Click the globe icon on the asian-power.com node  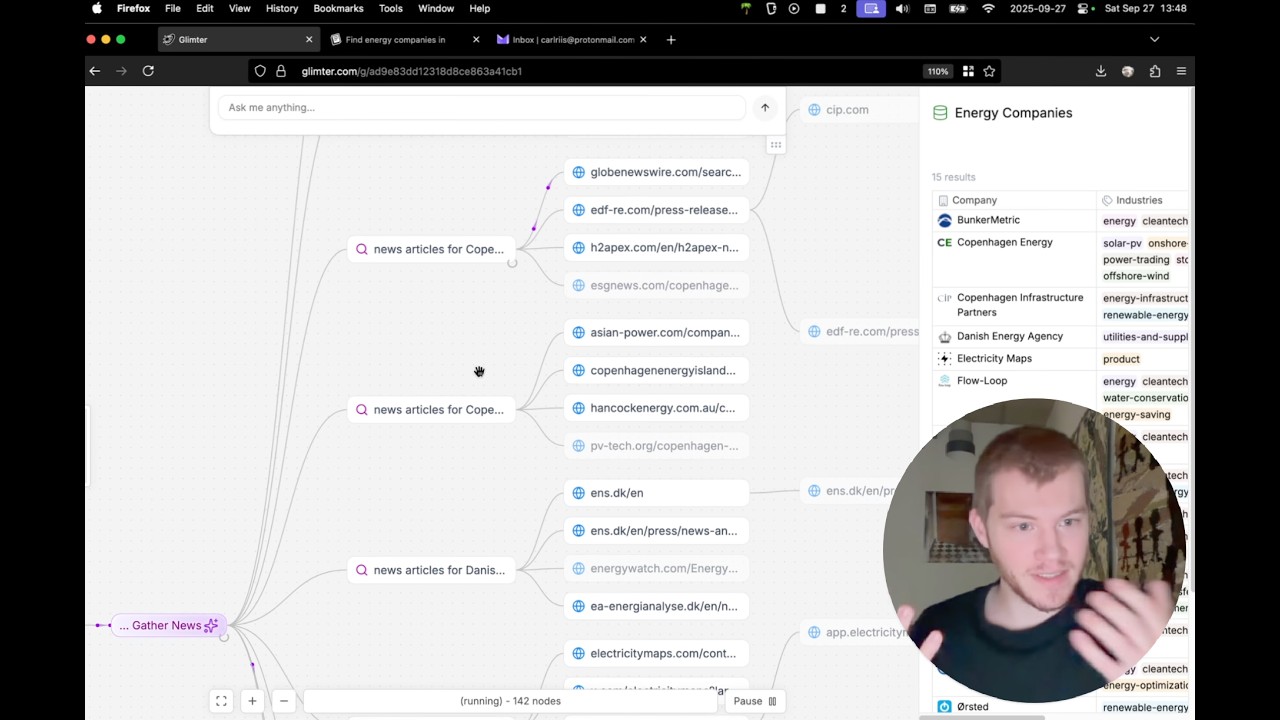[578, 332]
